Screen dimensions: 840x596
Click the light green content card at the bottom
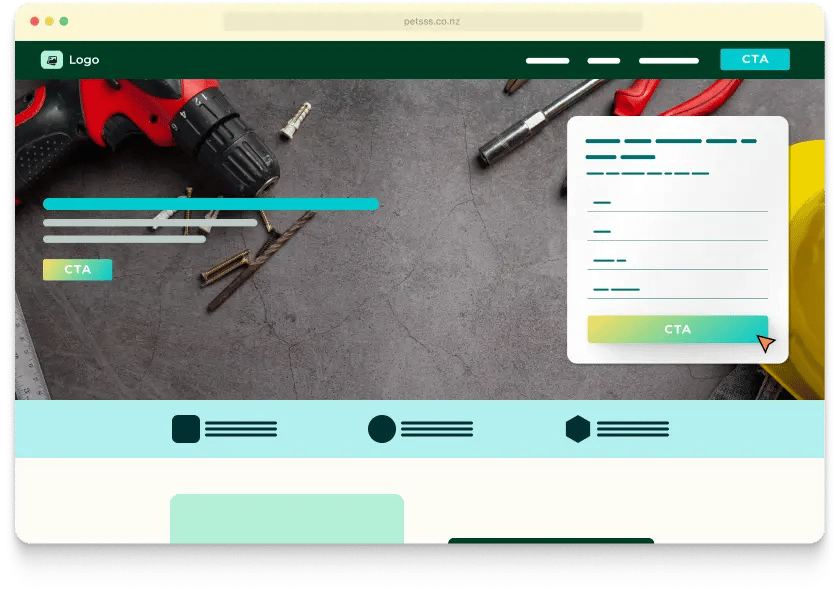pos(287,518)
